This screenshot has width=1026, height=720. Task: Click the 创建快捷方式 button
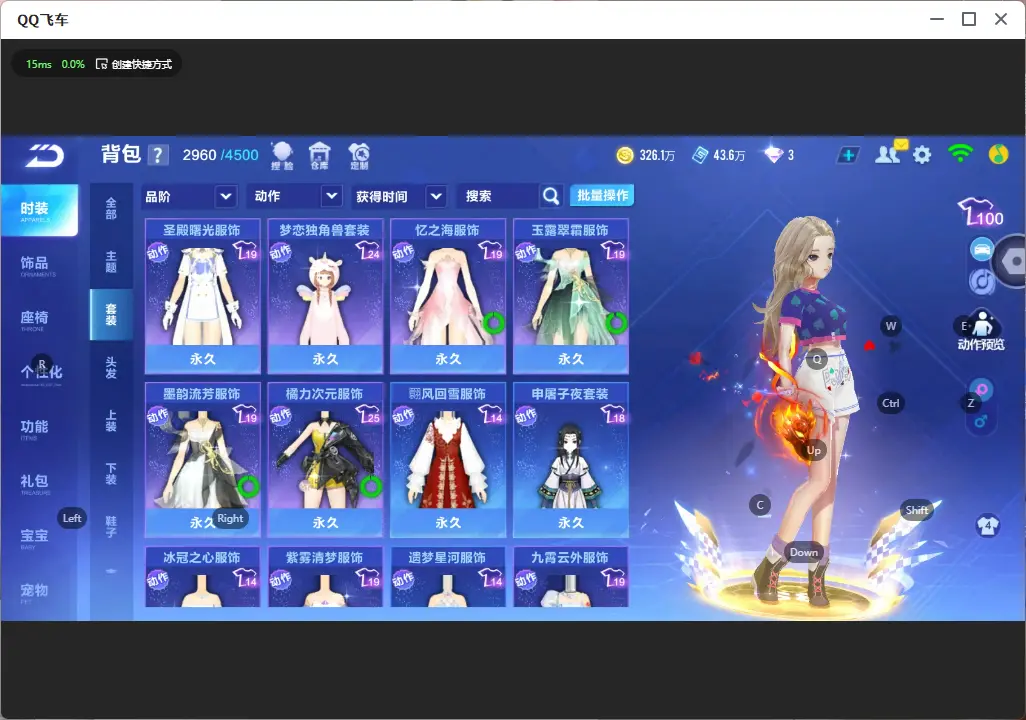[134, 64]
